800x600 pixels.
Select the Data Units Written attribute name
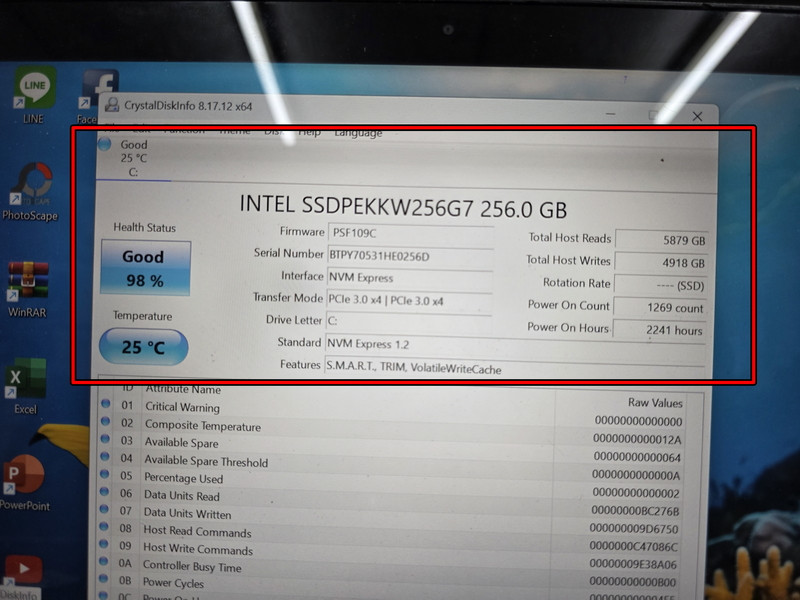tap(187, 513)
